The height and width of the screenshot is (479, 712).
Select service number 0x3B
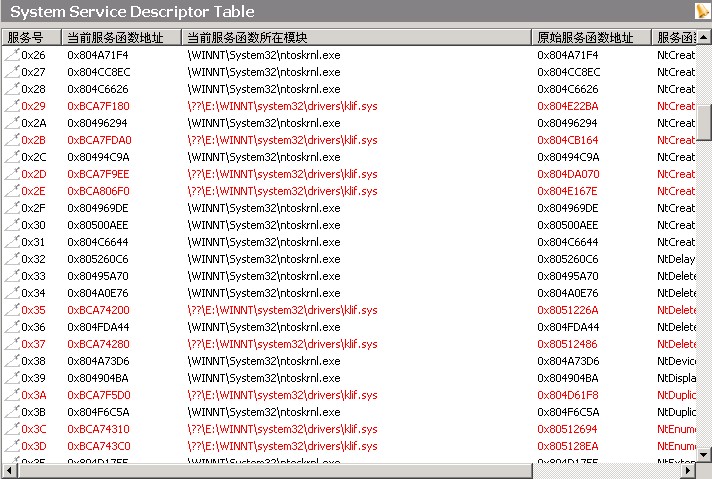(34, 412)
